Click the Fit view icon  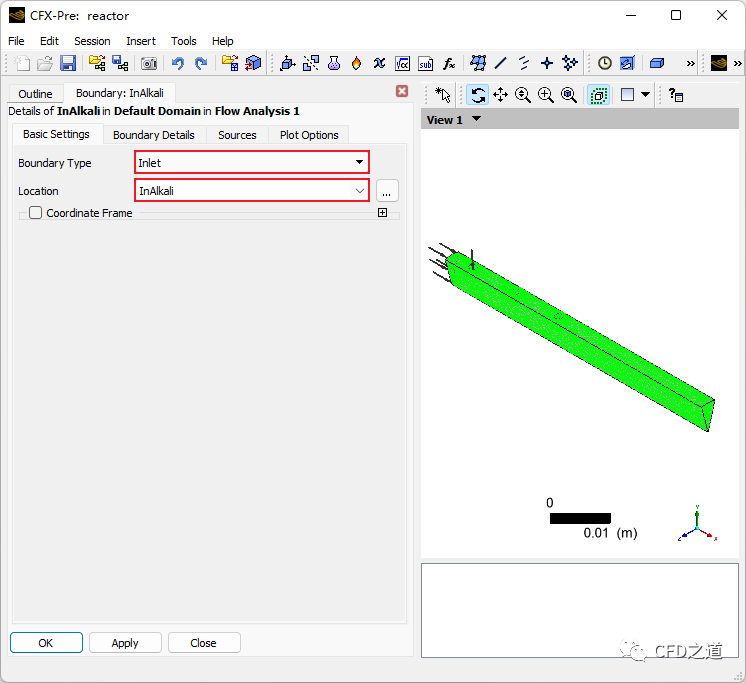[569, 95]
